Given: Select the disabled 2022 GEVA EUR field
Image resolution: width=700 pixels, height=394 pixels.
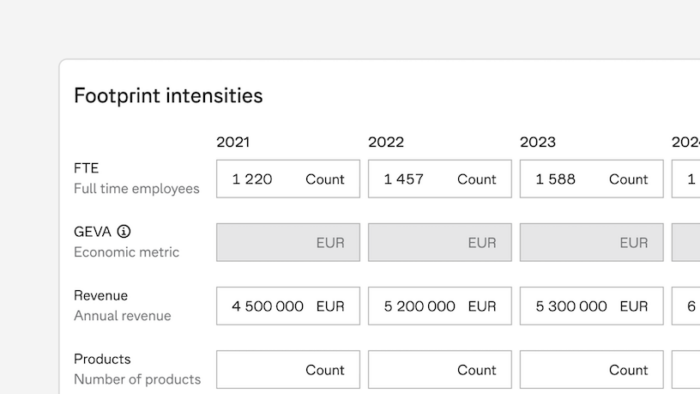Looking at the screenshot, I should click(440, 242).
